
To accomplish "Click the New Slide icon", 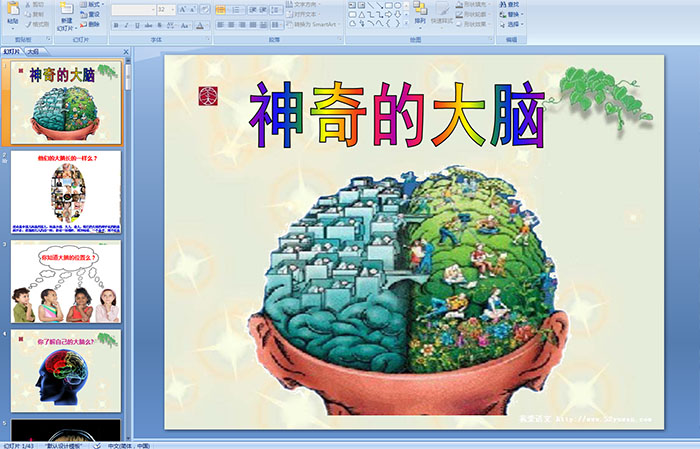I will tap(67, 9).
